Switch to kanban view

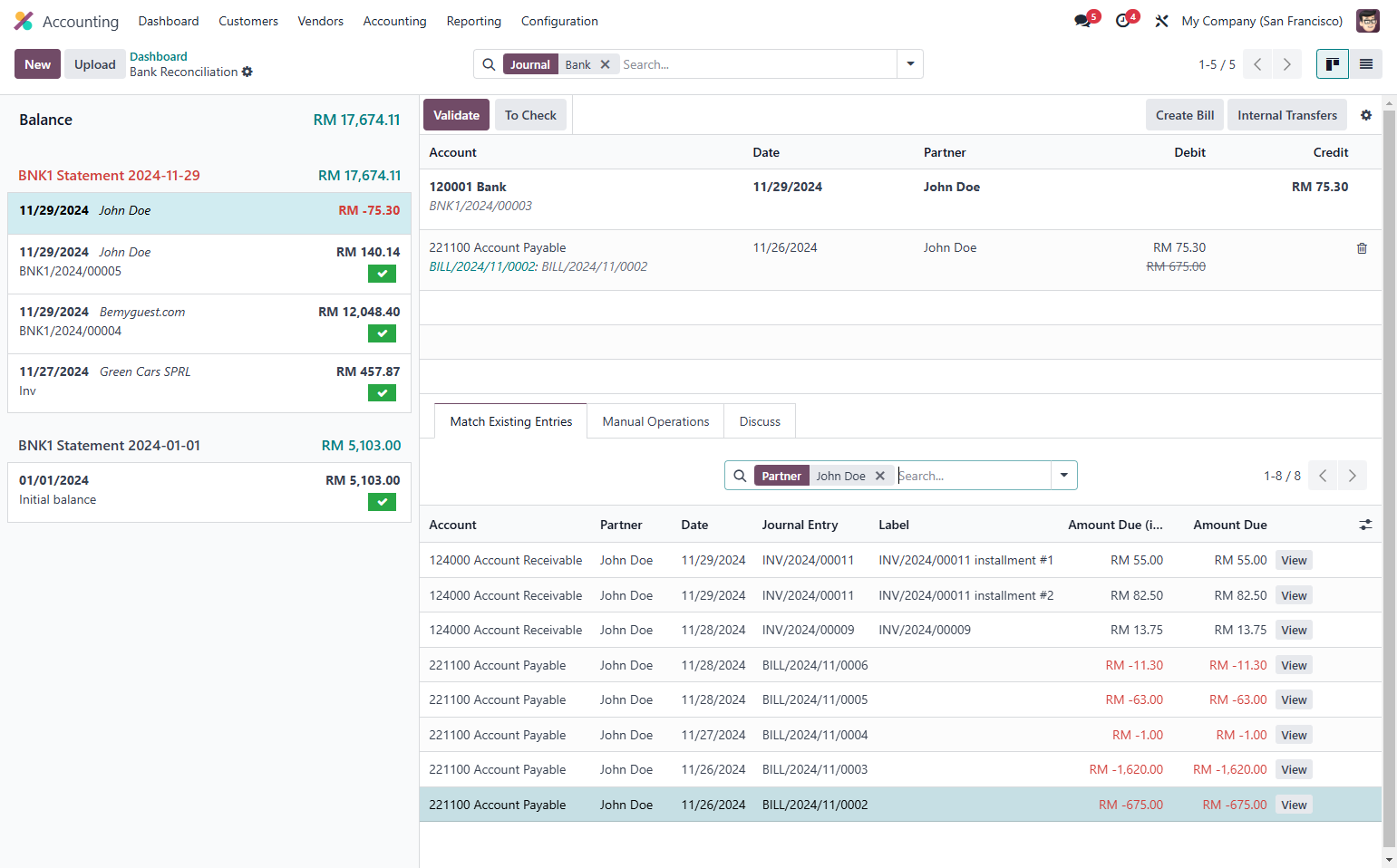tap(1333, 64)
